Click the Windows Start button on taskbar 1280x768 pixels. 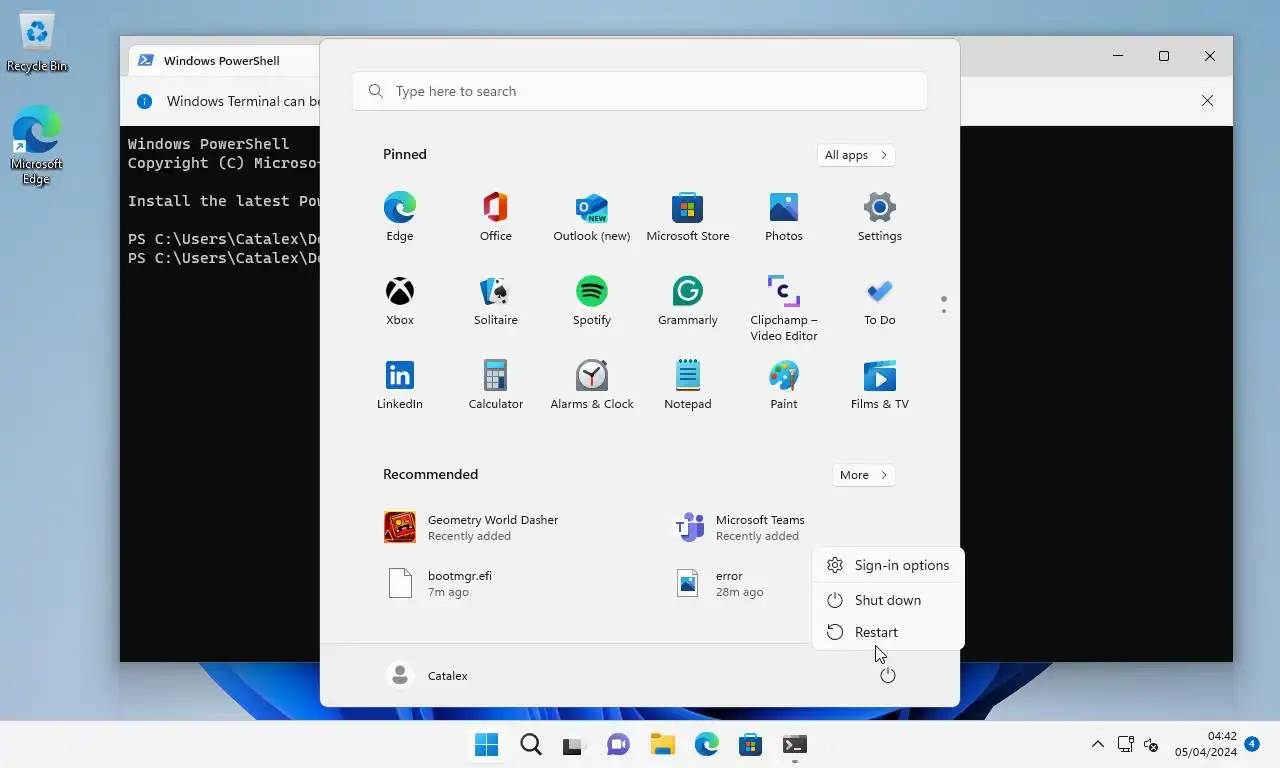click(487, 745)
